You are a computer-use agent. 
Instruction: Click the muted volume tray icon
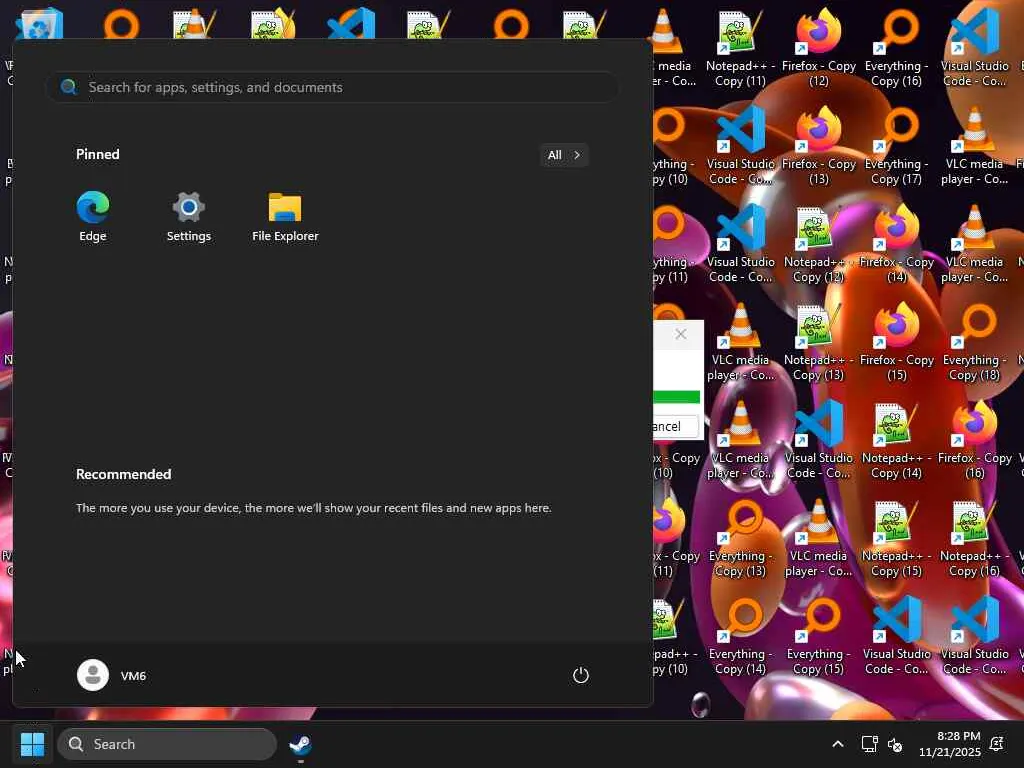(x=895, y=744)
